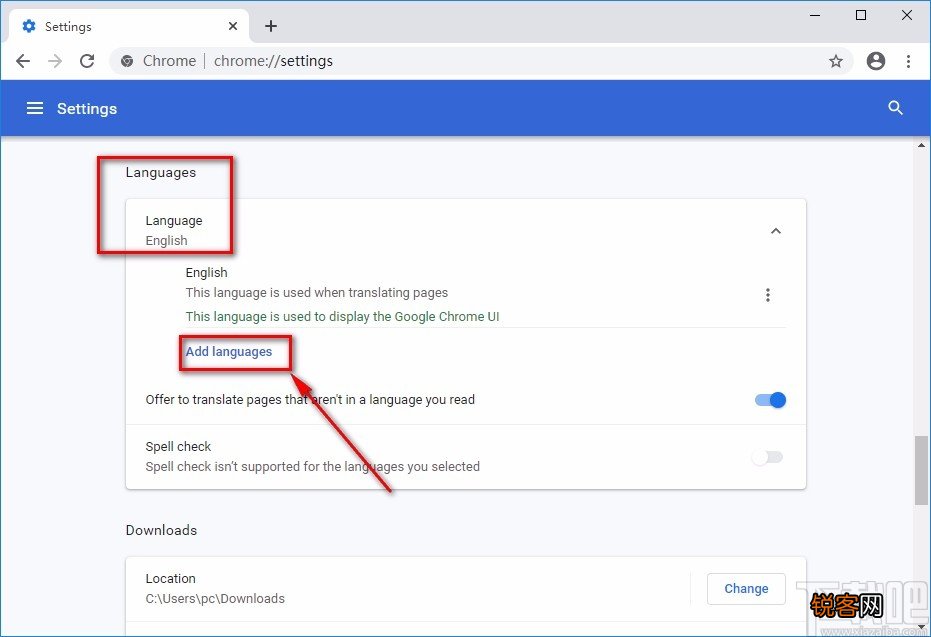Toggle offer to translate pages switch

point(770,400)
